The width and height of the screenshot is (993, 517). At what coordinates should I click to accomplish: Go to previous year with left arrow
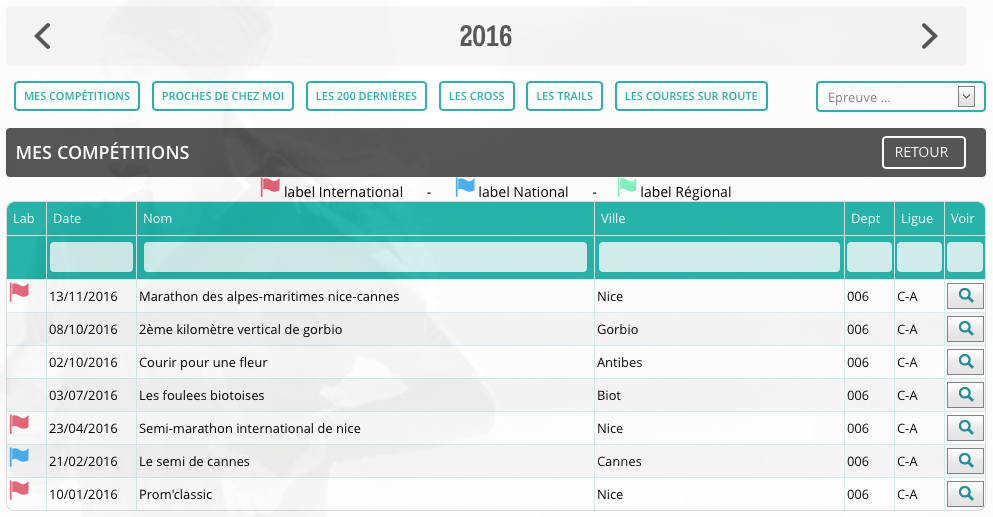tap(42, 37)
